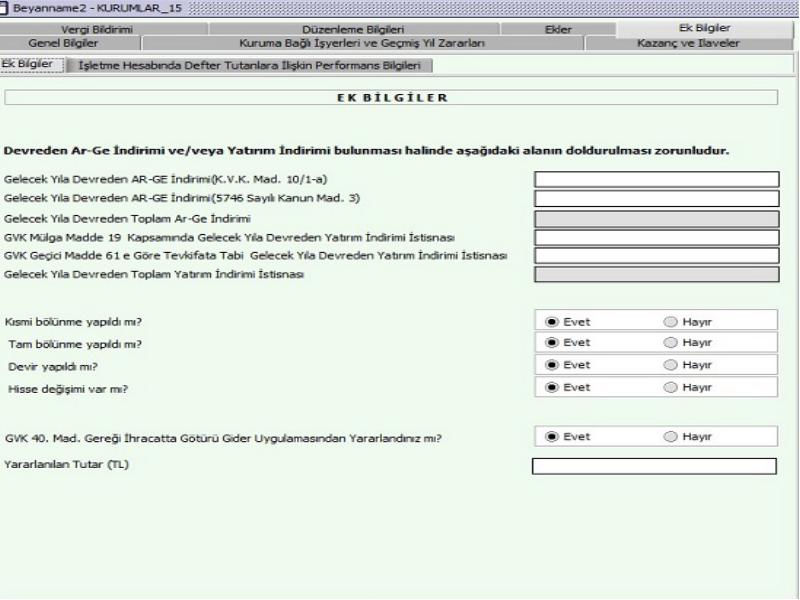Click the 'Gelecek Yıla Devreden Toplam Ar-Ge İndirimi' label

[x=127, y=219]
